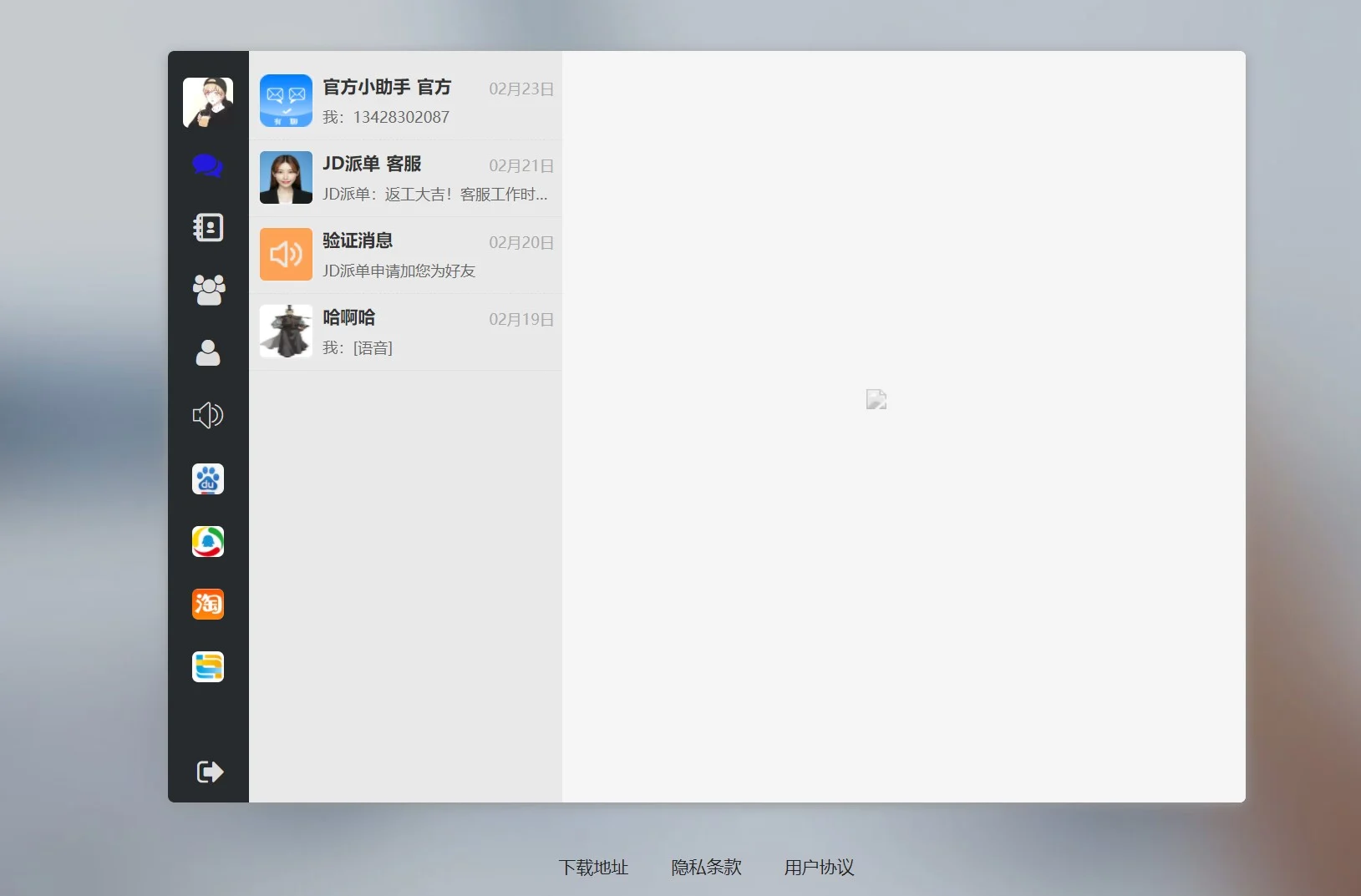Open the 用户协议 user agreement

pyautogui.click(x=817, y=868)
